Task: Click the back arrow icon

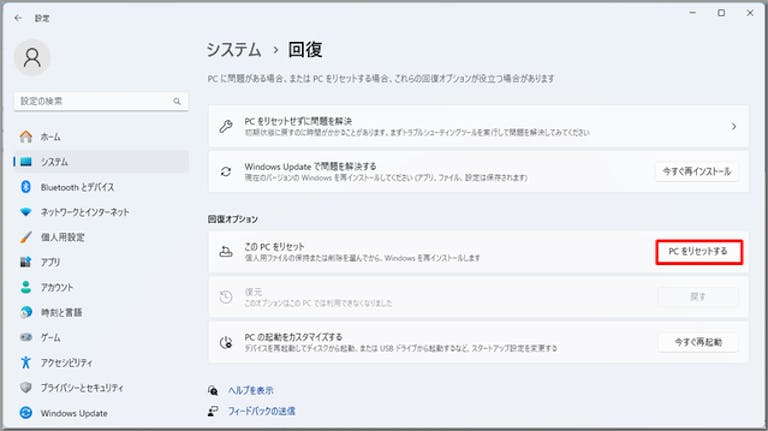Action: (18, 18)
